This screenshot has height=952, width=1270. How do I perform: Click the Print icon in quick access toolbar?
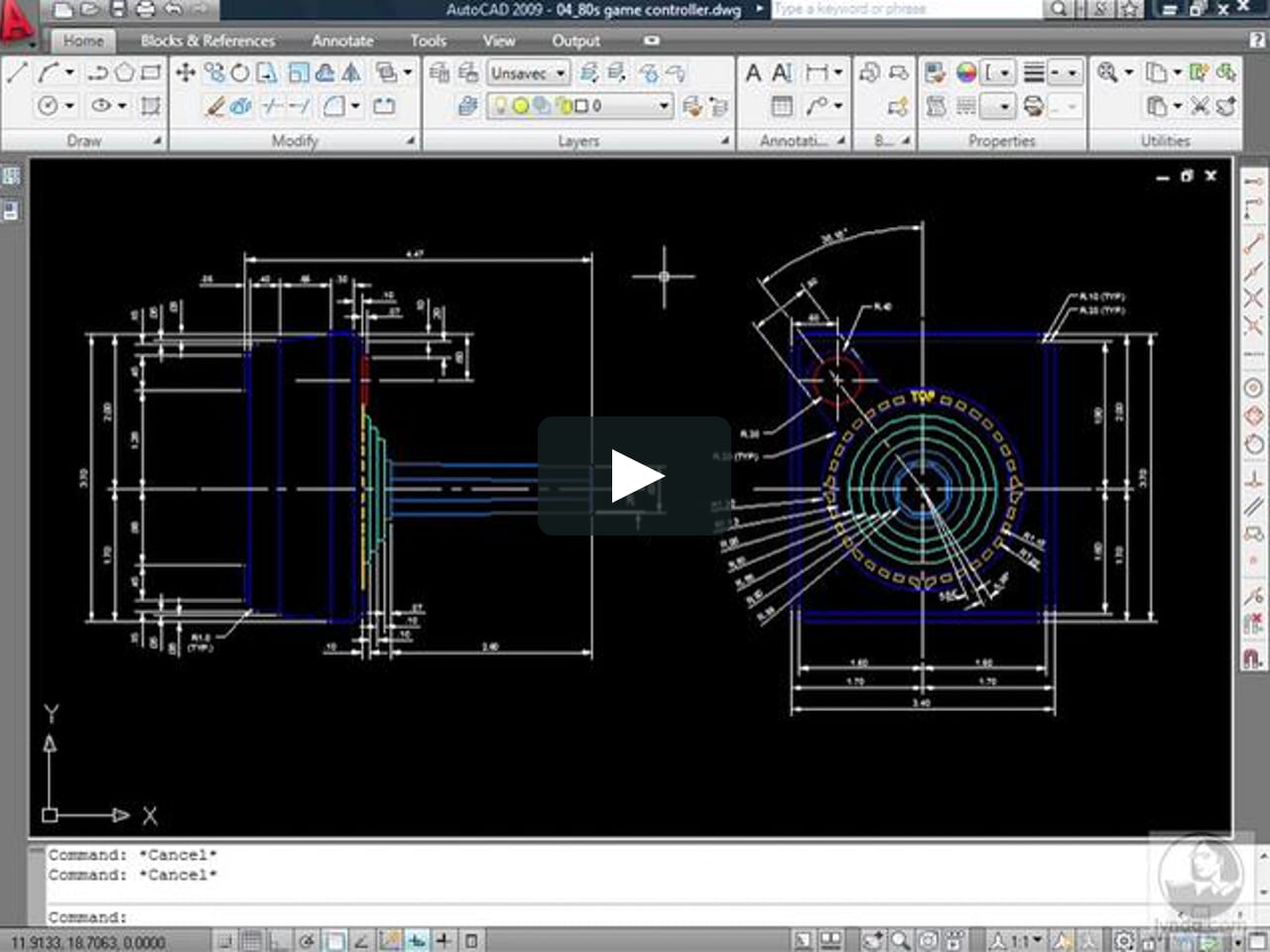[x=145, y=10]
